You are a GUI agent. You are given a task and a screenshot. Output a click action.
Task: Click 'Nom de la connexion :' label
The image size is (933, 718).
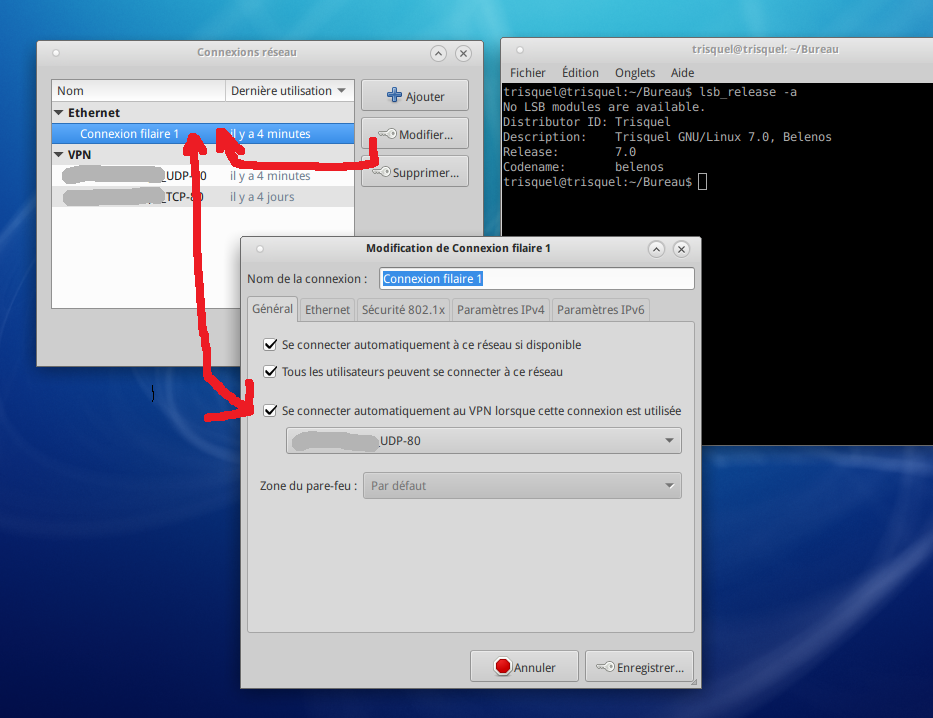tap(307, 278)
